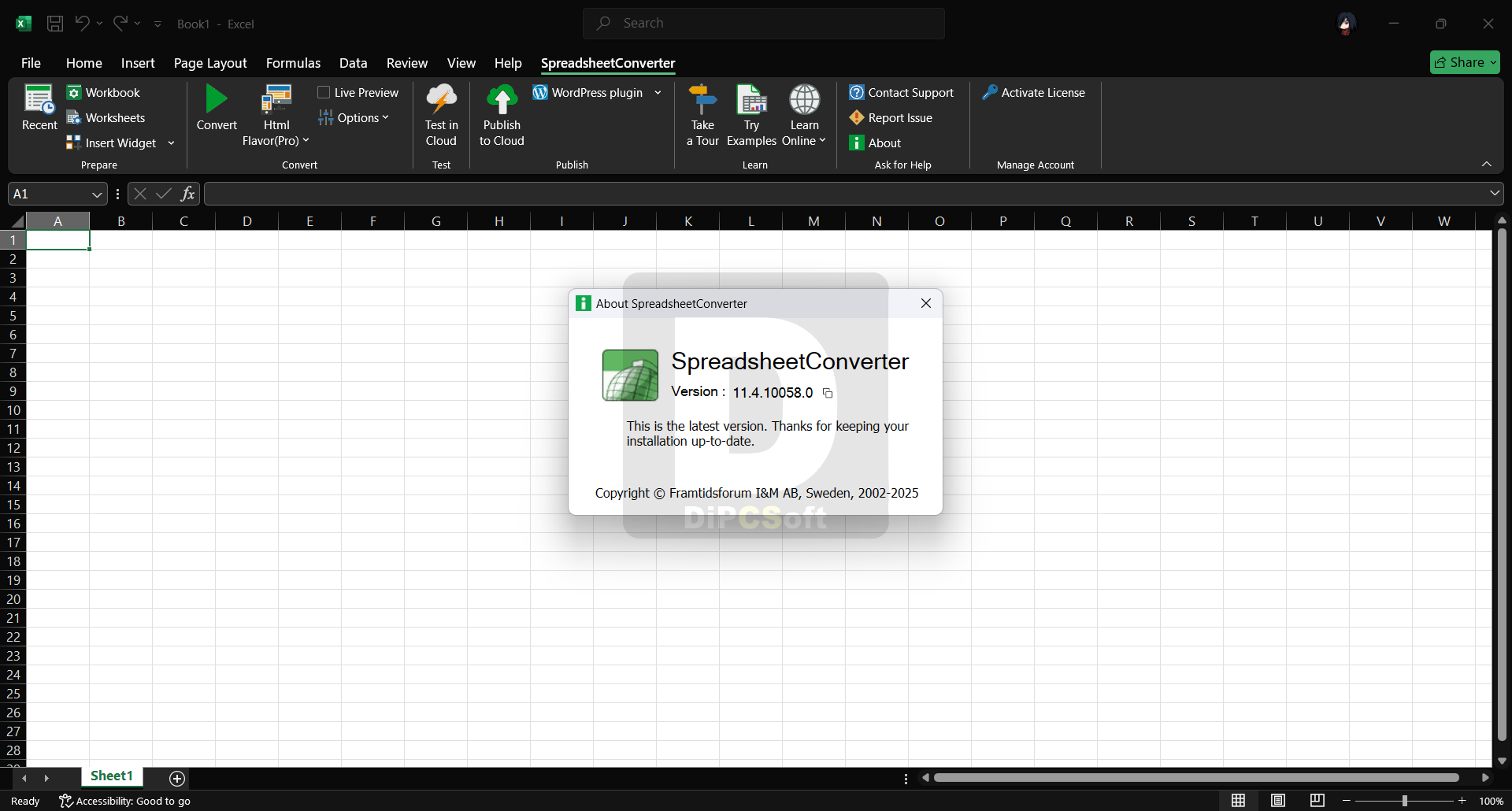The height and width of the screenshot is (811, 1512).
Task: Click the search box in title bar
Action: tap(763, 24)
